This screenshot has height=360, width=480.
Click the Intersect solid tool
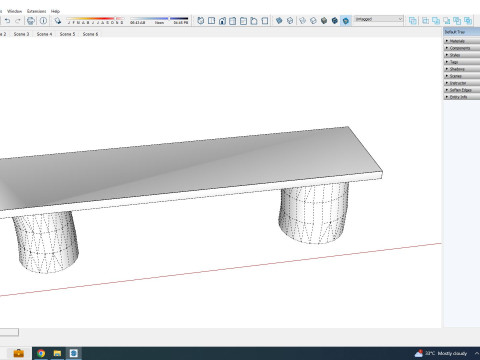click(426, 21)
